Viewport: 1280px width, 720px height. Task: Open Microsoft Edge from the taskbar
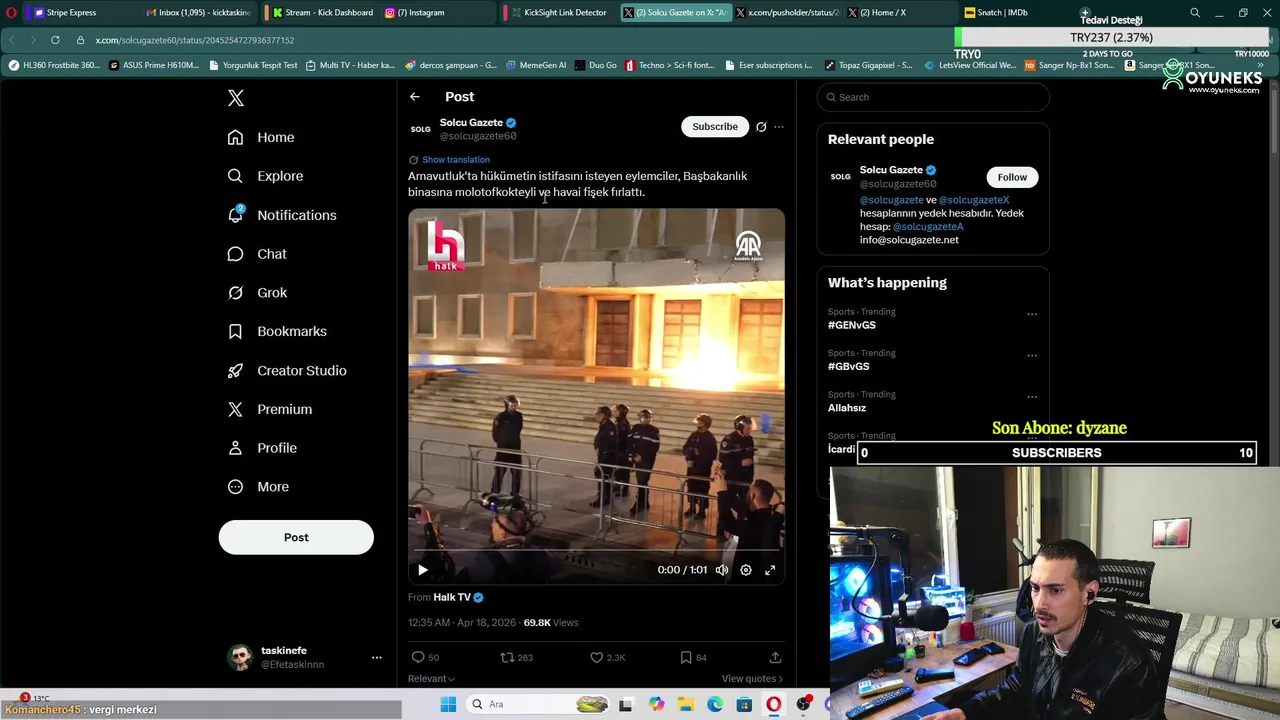715,704
